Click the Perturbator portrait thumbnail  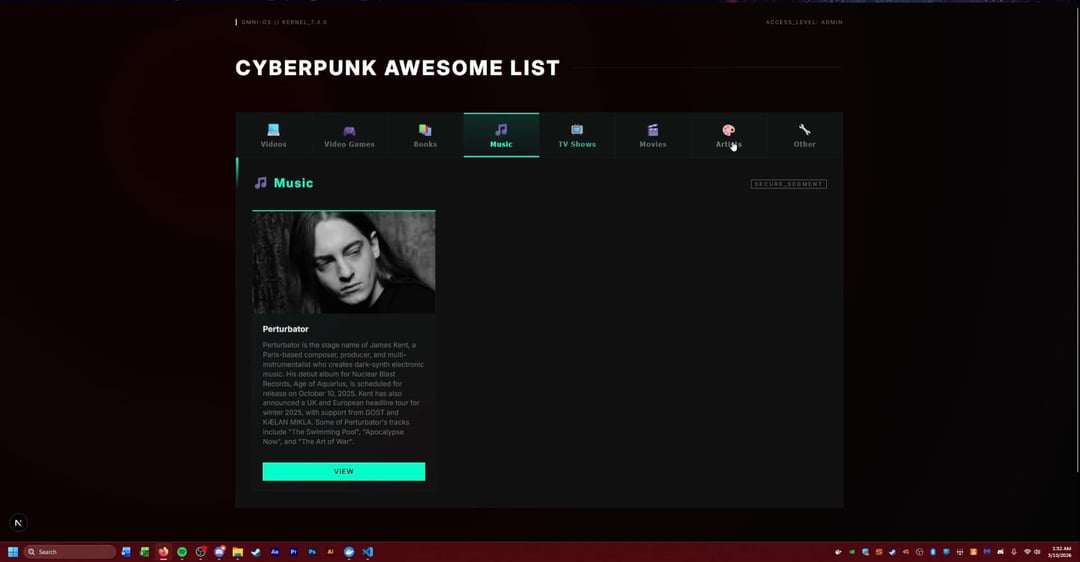tap(343, 262)
